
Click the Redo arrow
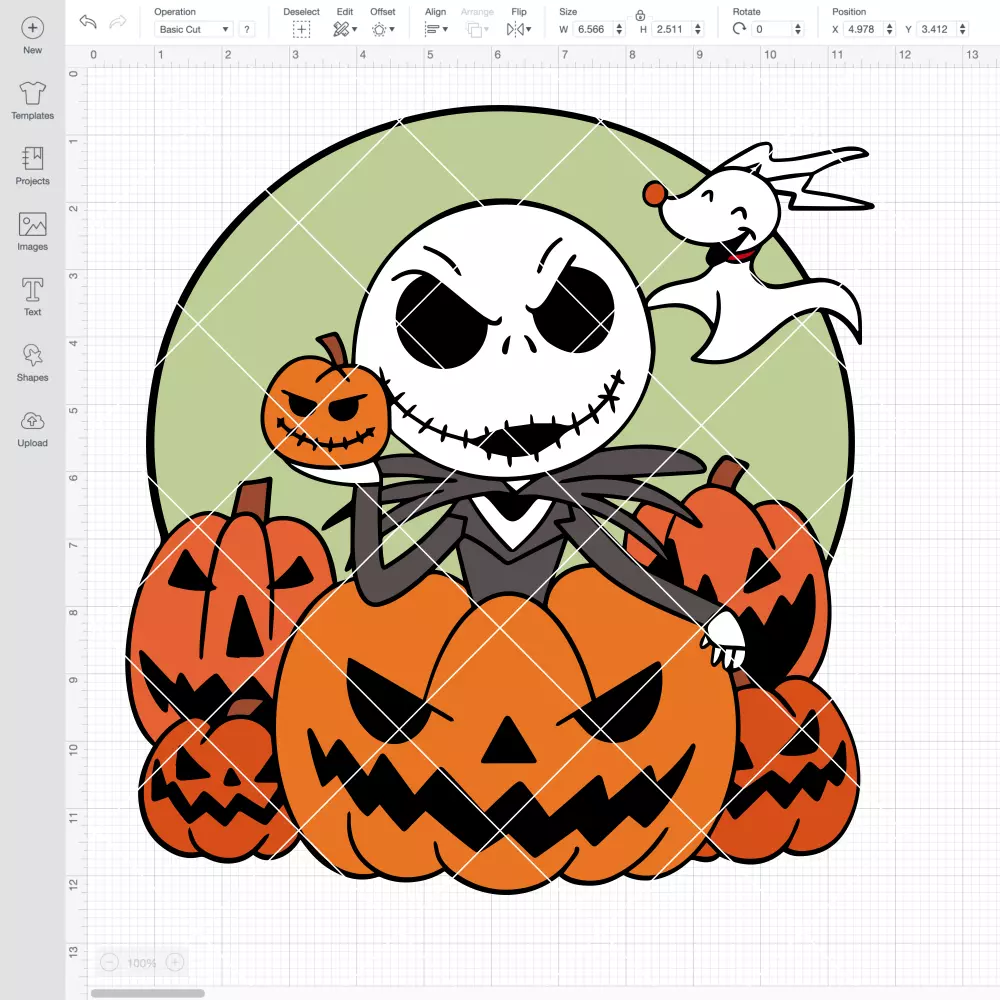point(118,22)
